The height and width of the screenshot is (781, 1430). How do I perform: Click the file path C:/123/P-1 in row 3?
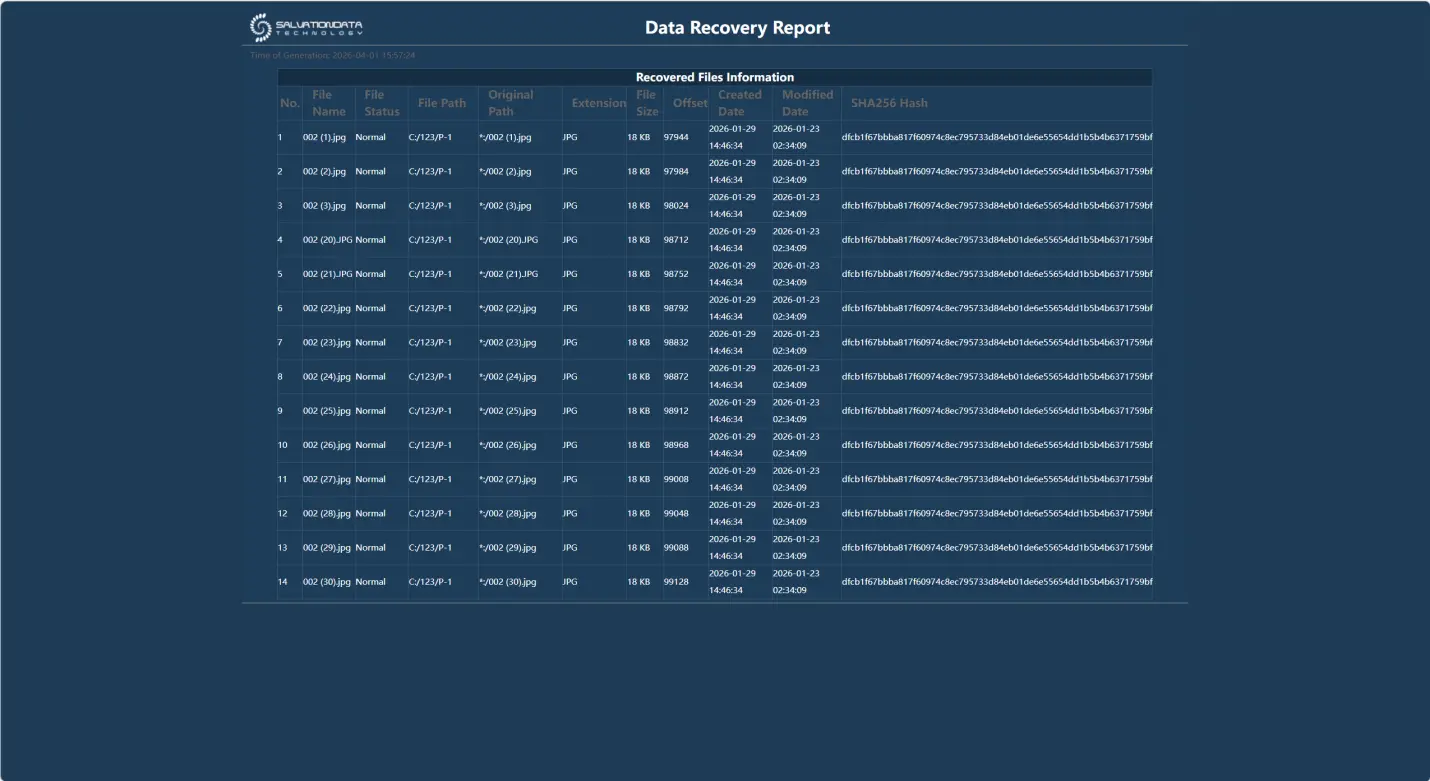click(431, 205)
